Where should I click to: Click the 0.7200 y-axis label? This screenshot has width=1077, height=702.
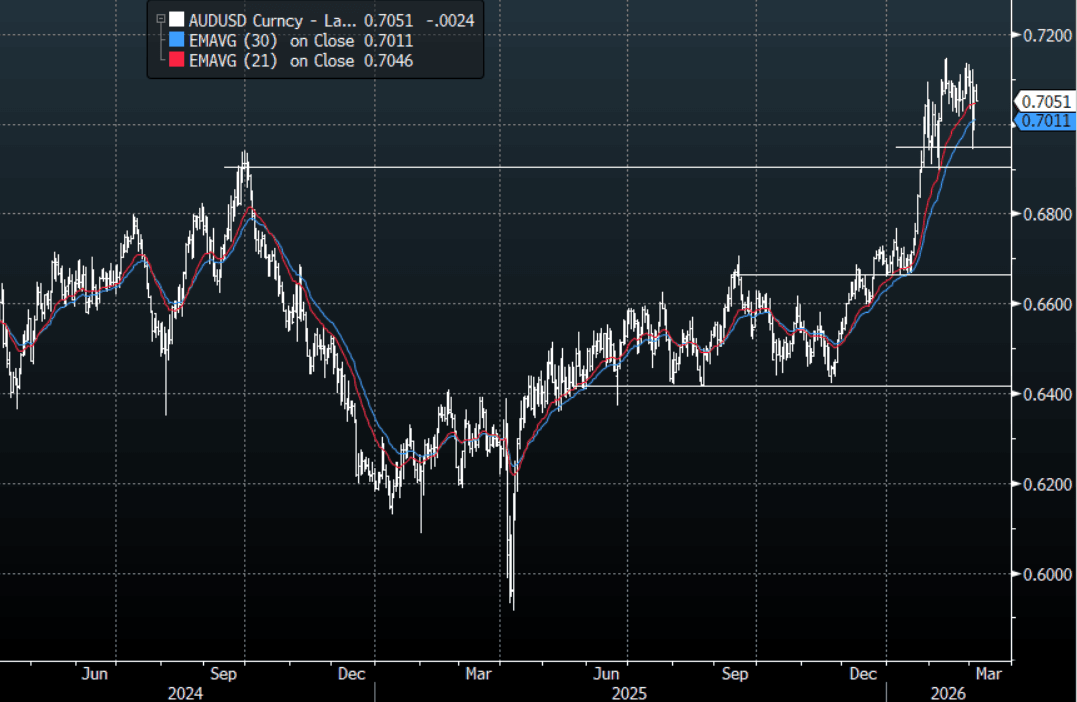point(1047,35)
